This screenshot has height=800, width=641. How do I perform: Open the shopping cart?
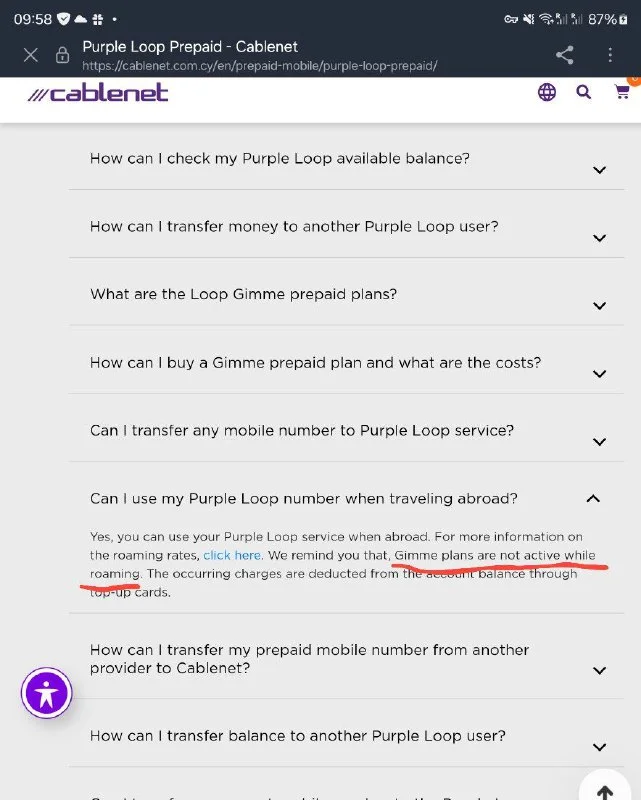[x=622, y=92]
